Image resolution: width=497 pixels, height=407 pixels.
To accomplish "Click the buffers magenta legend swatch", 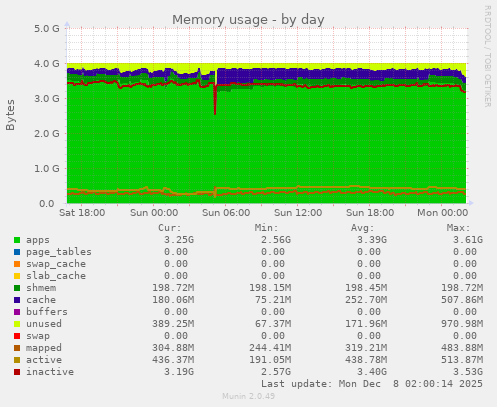I will pos(17,312).
